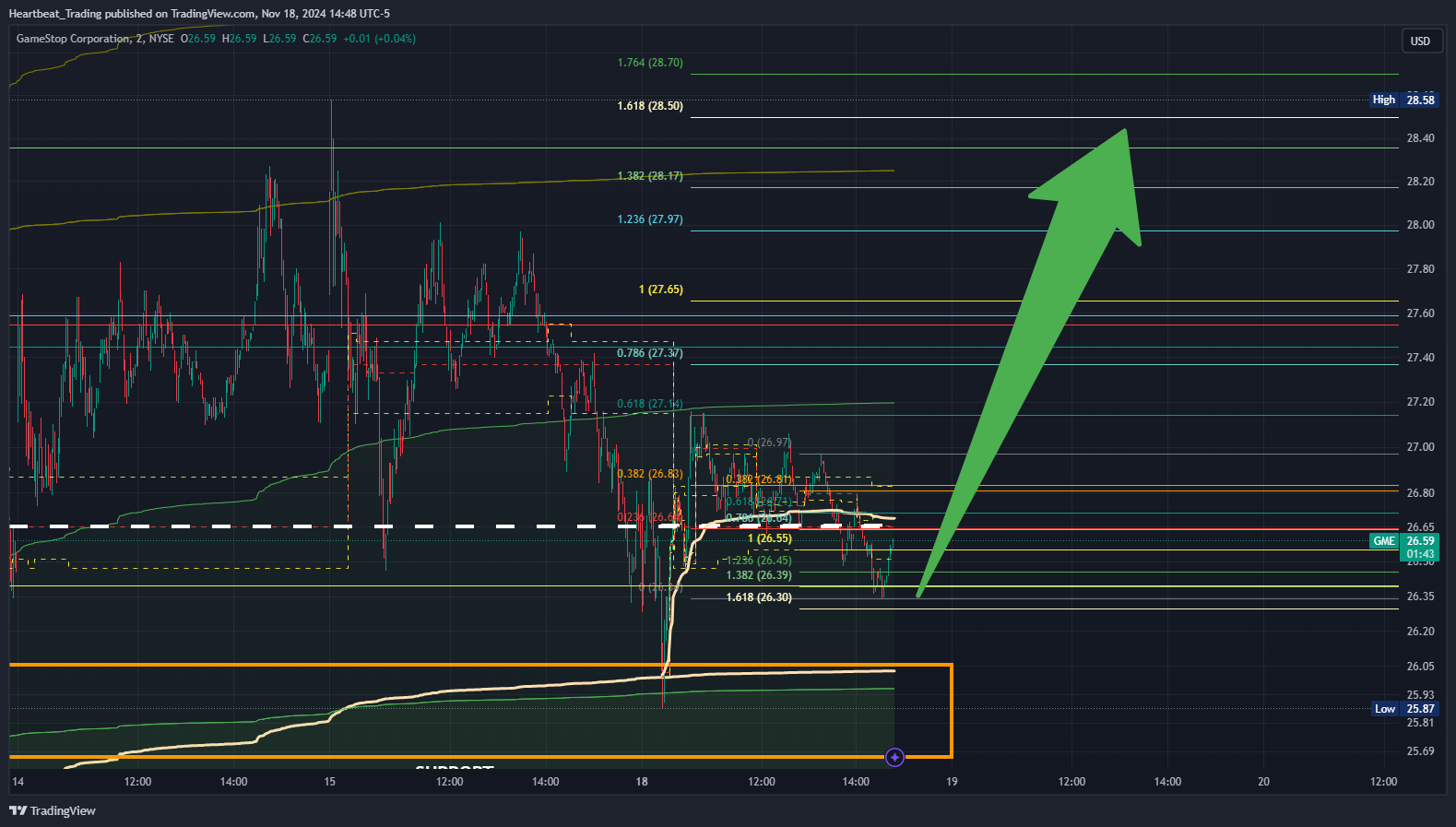This screenshot has width=1456, height=827.
Task: Click the 26.05 price axis value
Action: point(1420,667)
